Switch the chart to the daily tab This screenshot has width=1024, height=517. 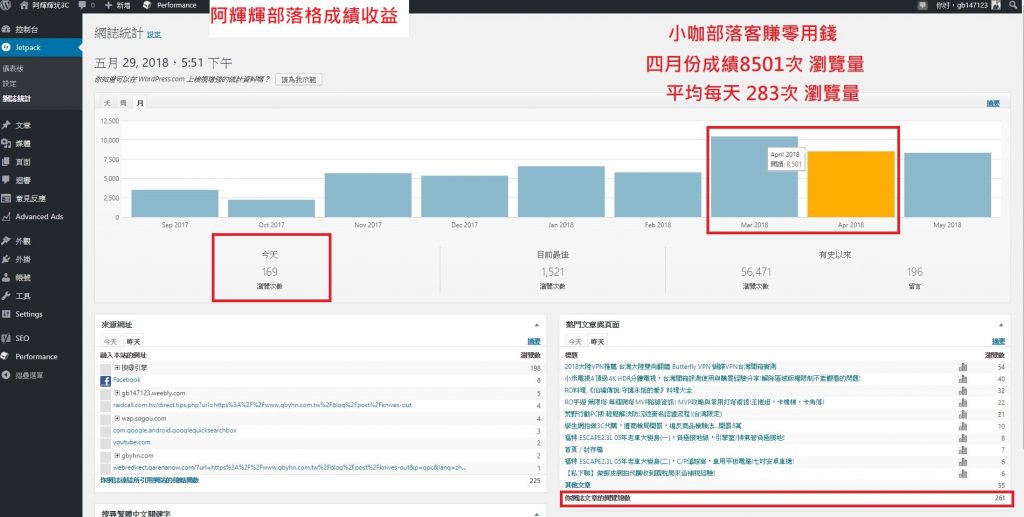[x=108, y=103]
